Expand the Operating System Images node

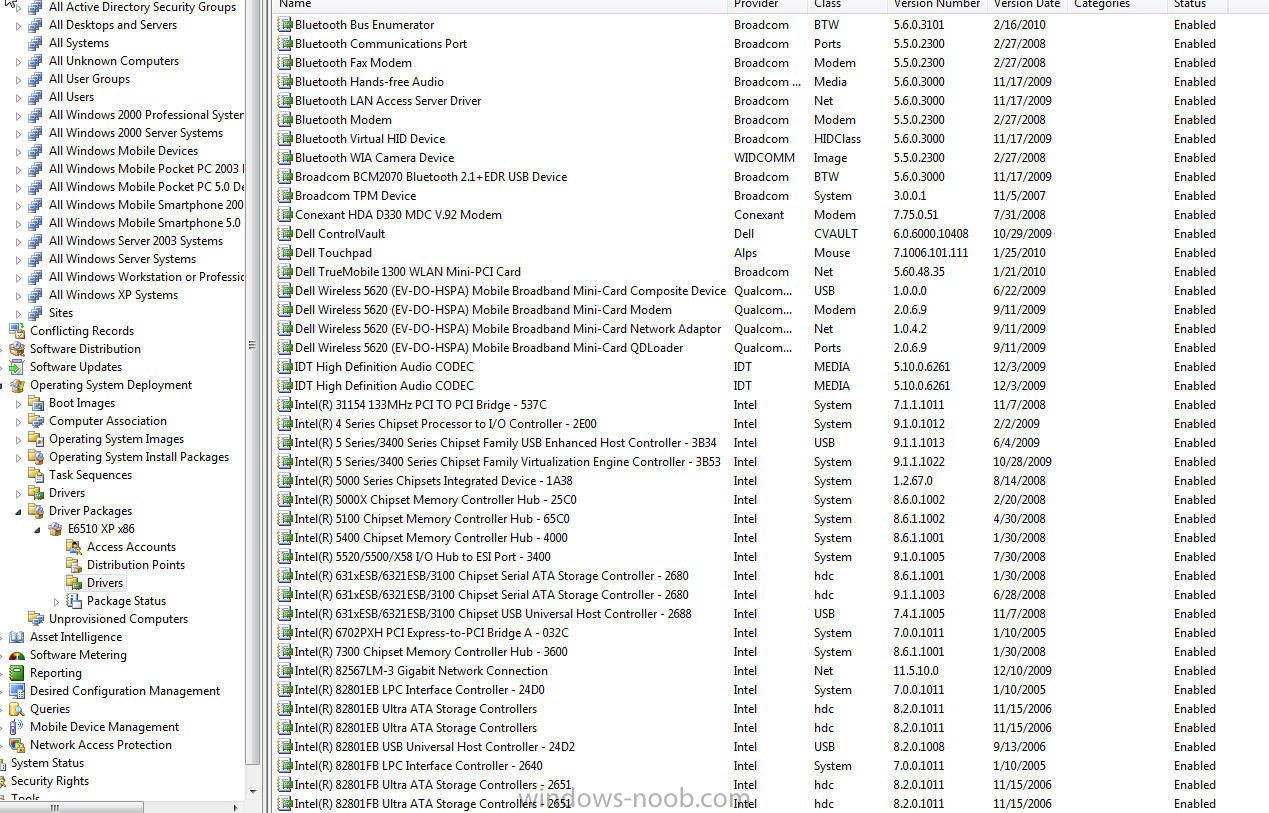(18, 439)
